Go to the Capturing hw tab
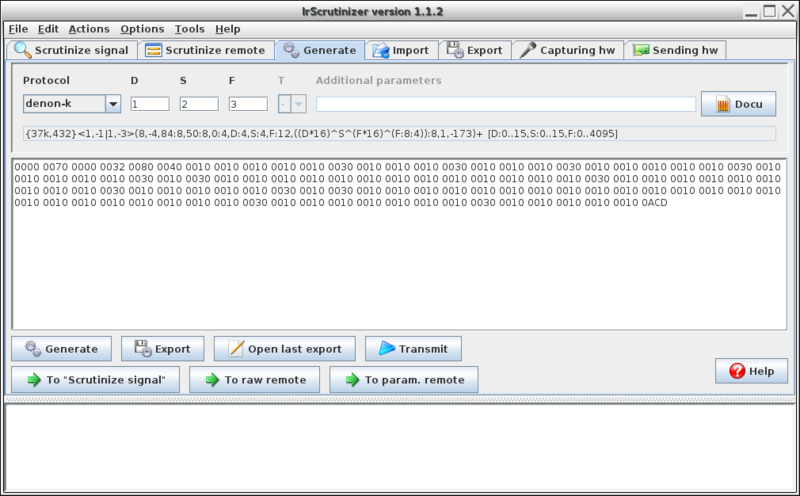 coord(568,50)
